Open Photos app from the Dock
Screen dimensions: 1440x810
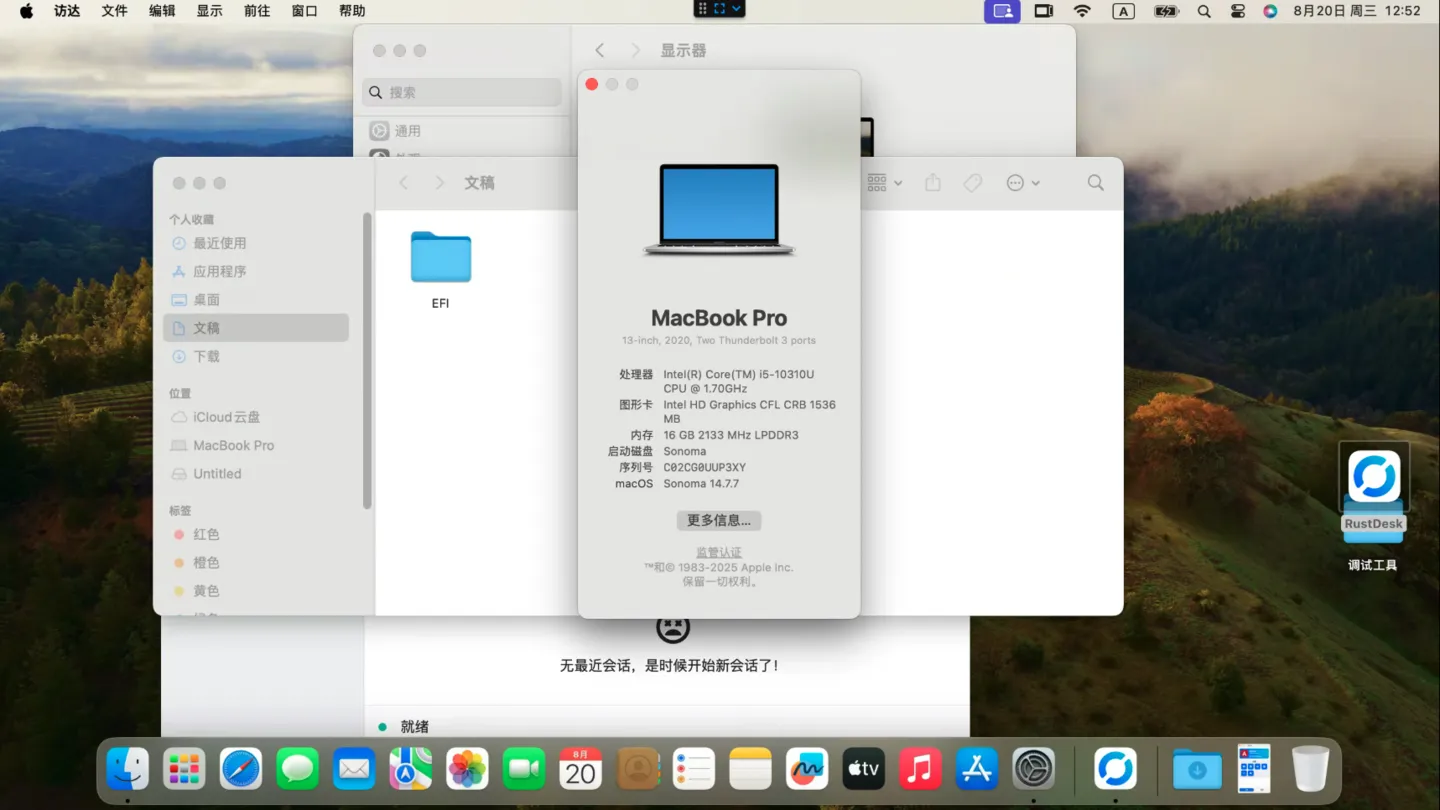[x=467, y=770]
